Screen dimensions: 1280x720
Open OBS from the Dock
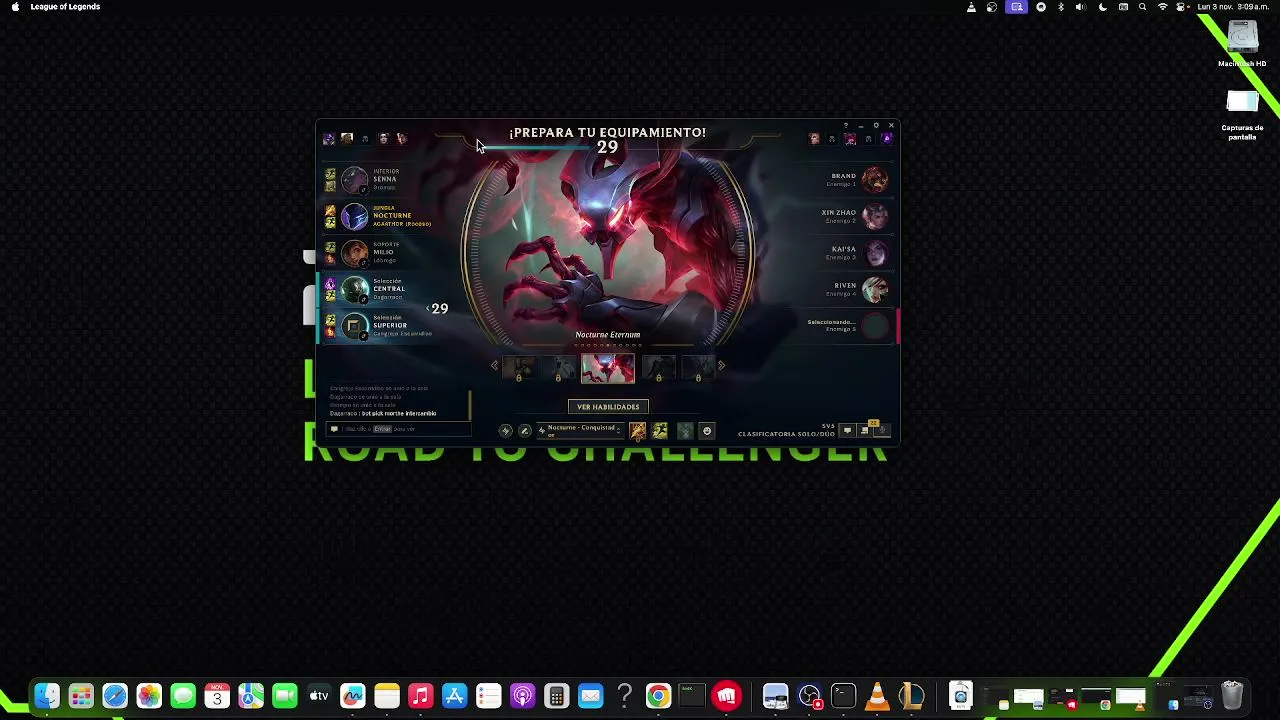[810, 696]
